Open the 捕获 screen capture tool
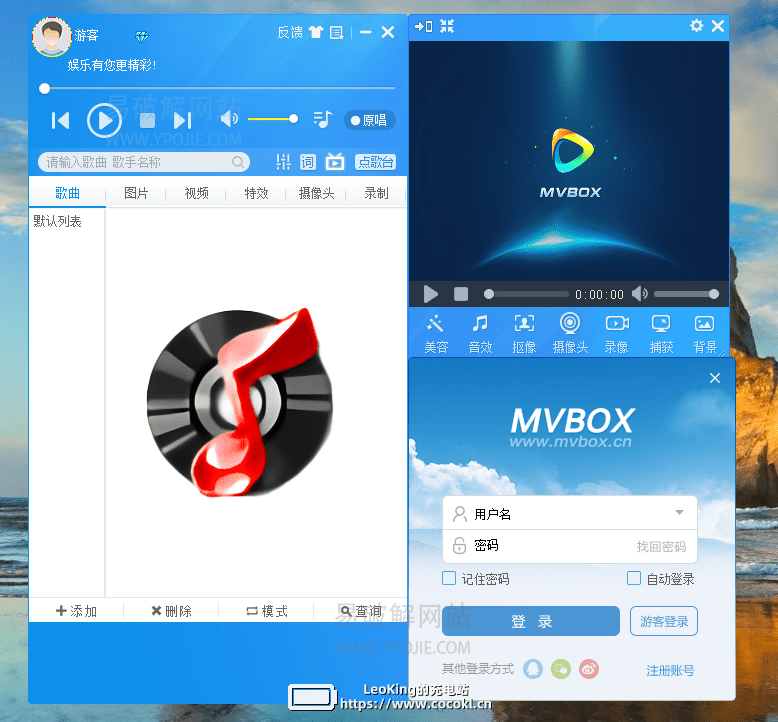The height and width of the screenshot is (722, 778). [x=661, y=333]
